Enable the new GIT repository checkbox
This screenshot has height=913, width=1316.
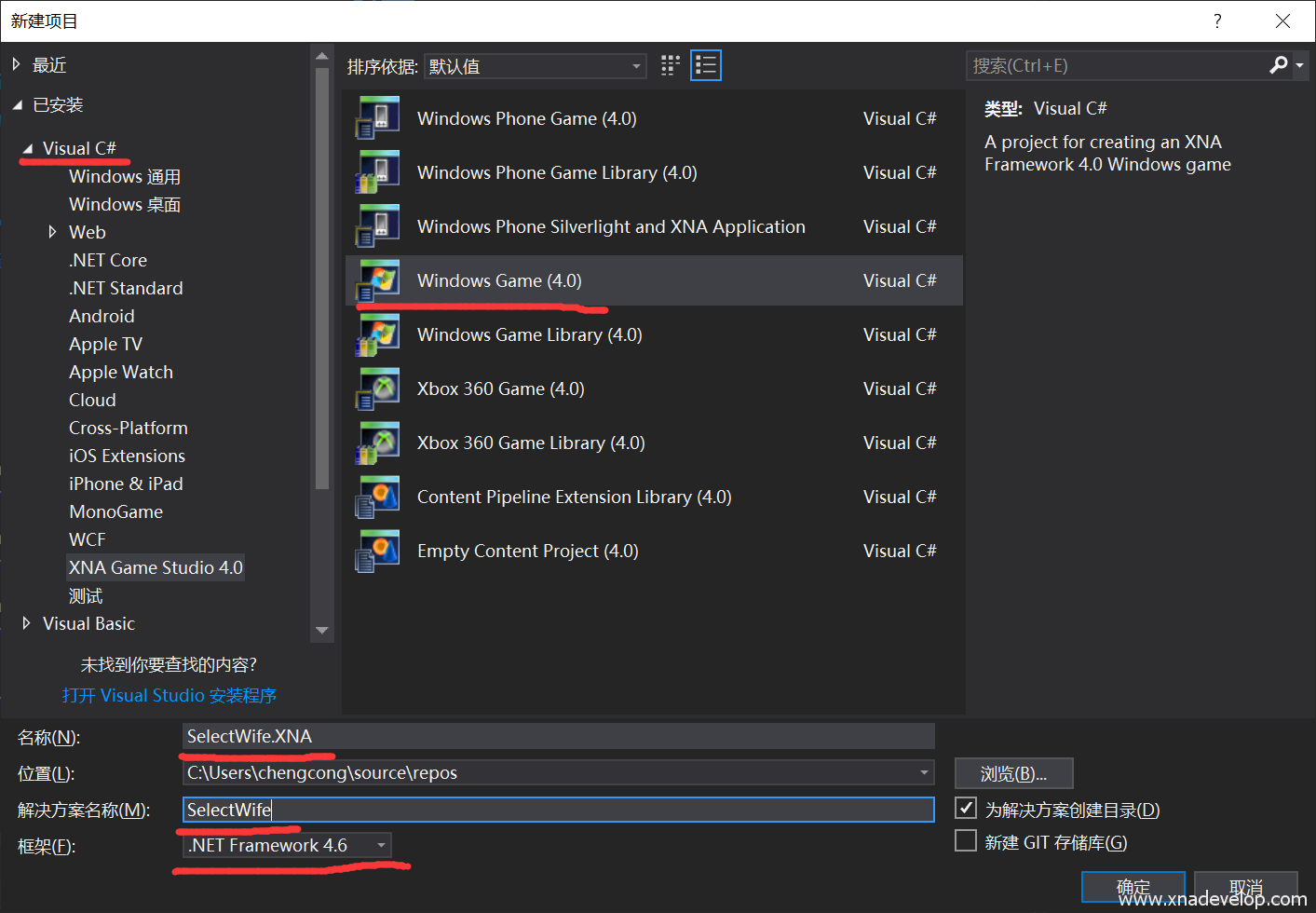click(966, 841)
